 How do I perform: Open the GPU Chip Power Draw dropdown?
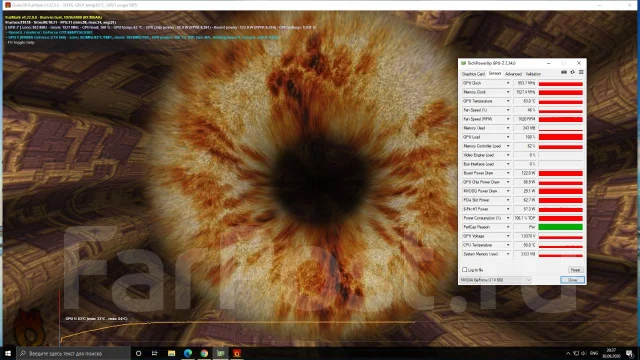pyautogui.click(x=508, y=182)
